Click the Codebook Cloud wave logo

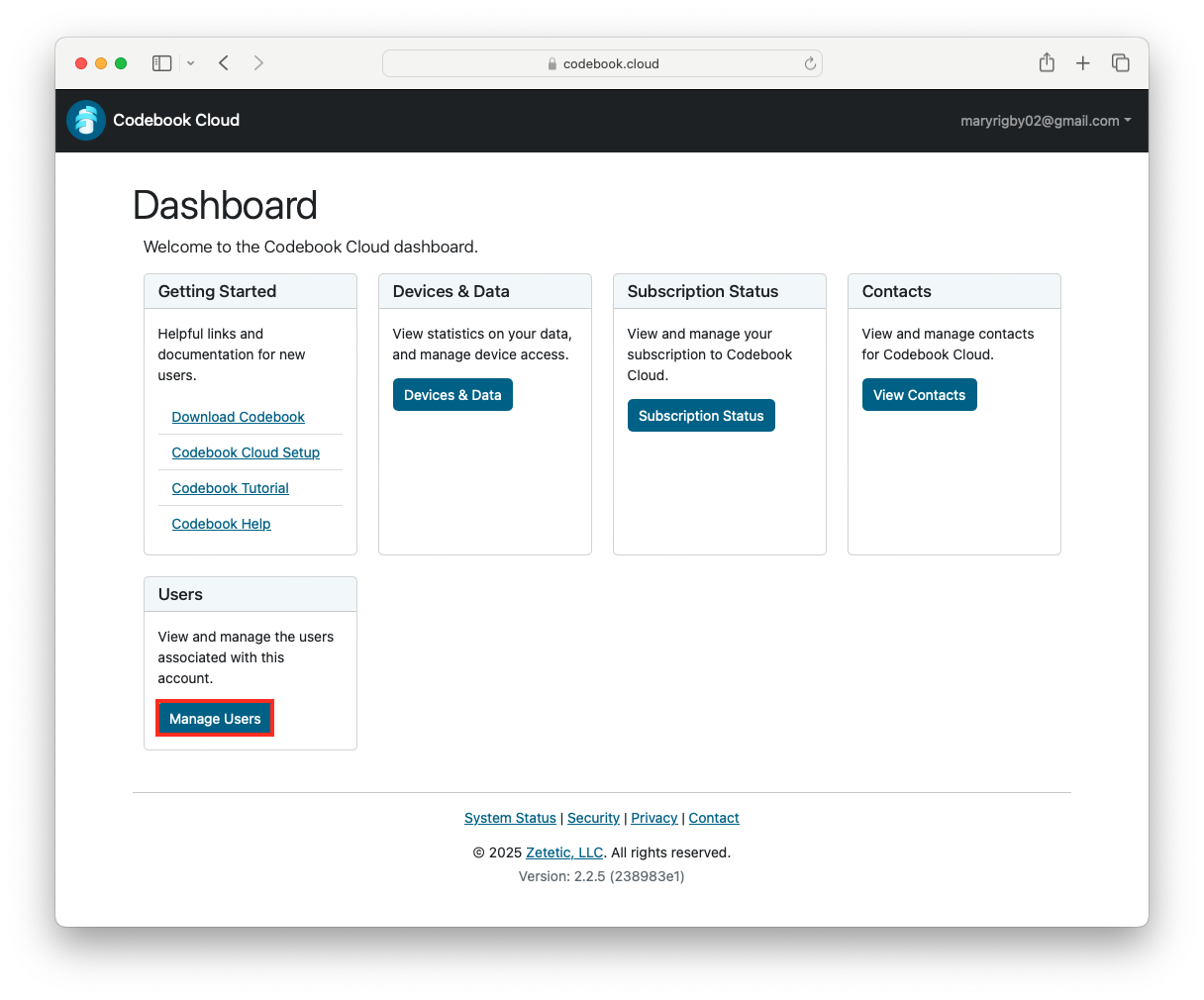[85, 120]
